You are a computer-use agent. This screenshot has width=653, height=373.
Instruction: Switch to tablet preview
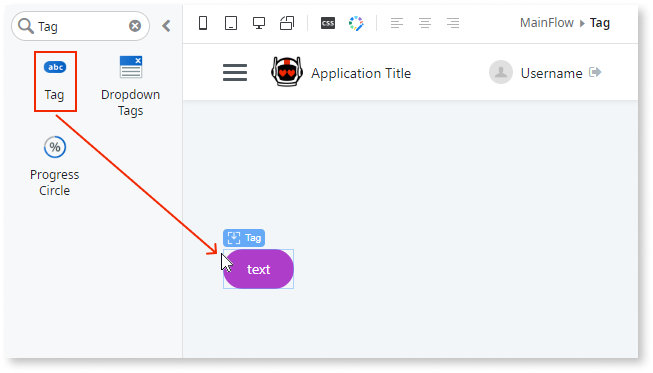pyautogui.click(x=231, y=23)
